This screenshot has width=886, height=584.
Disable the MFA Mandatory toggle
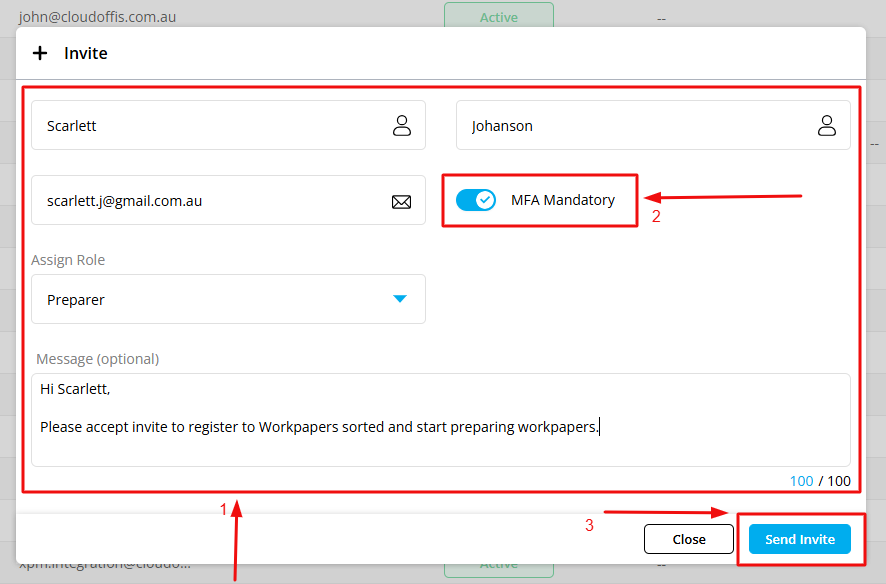pos(475,200)
